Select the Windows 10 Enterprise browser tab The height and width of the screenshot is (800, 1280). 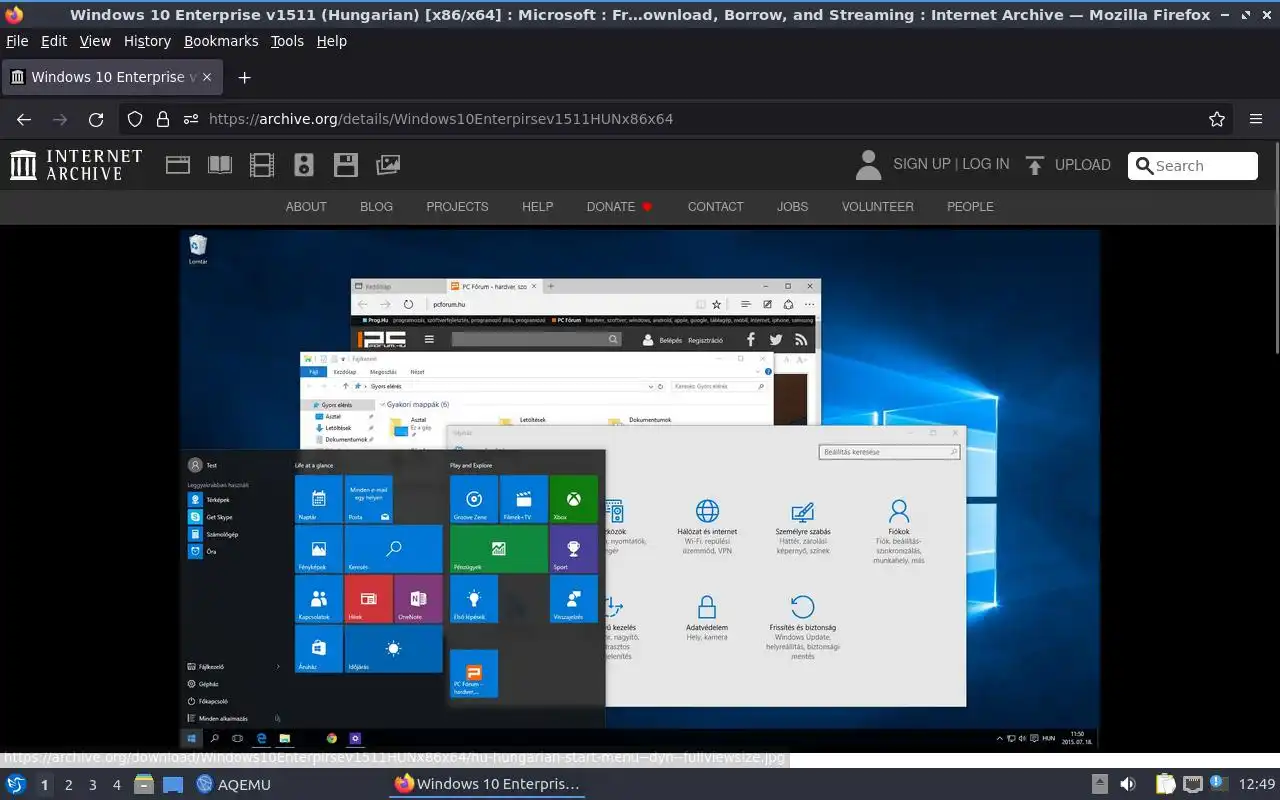(111, 77)
